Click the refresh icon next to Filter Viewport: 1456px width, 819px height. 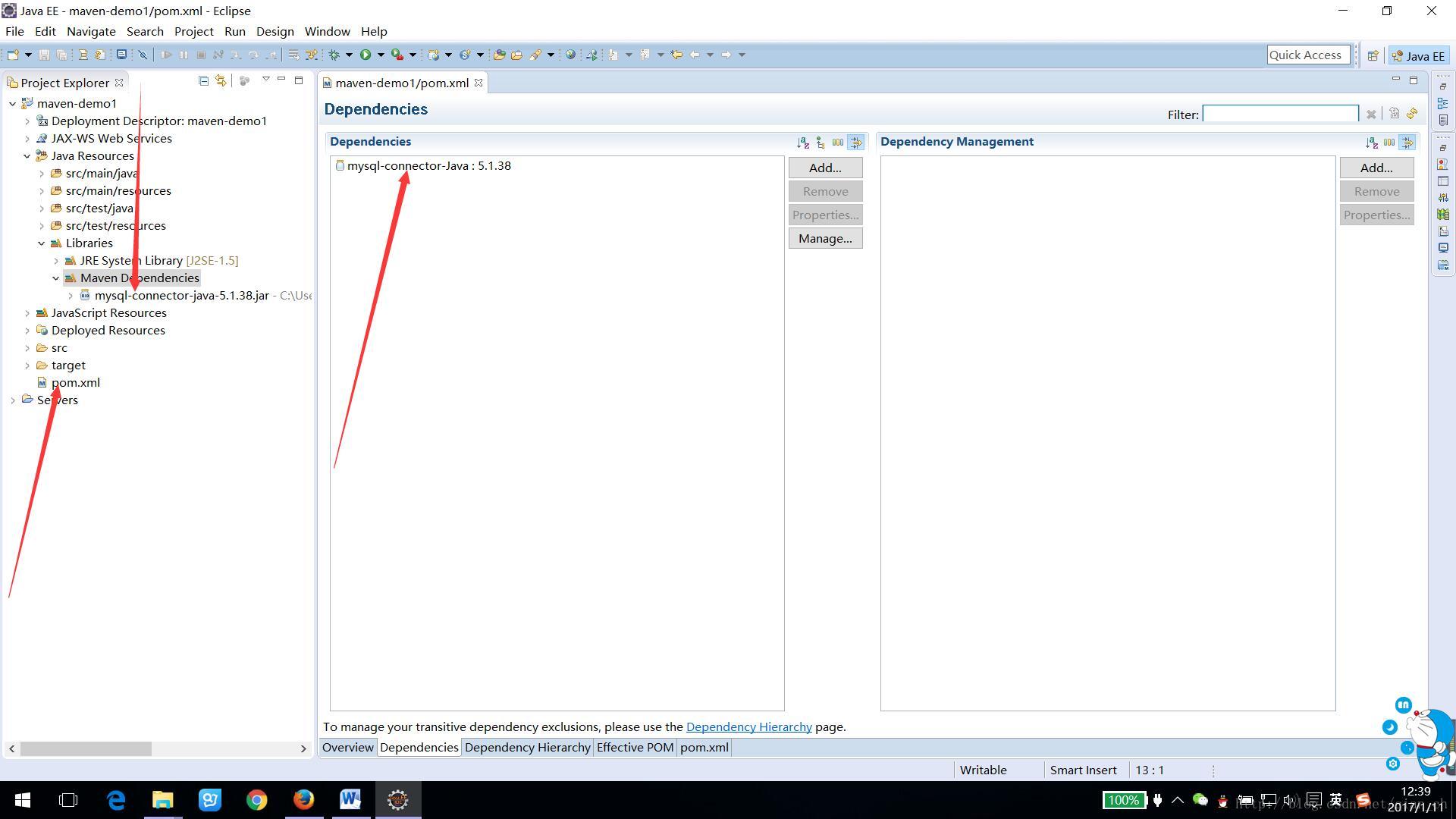click(x=1412, y=114)
